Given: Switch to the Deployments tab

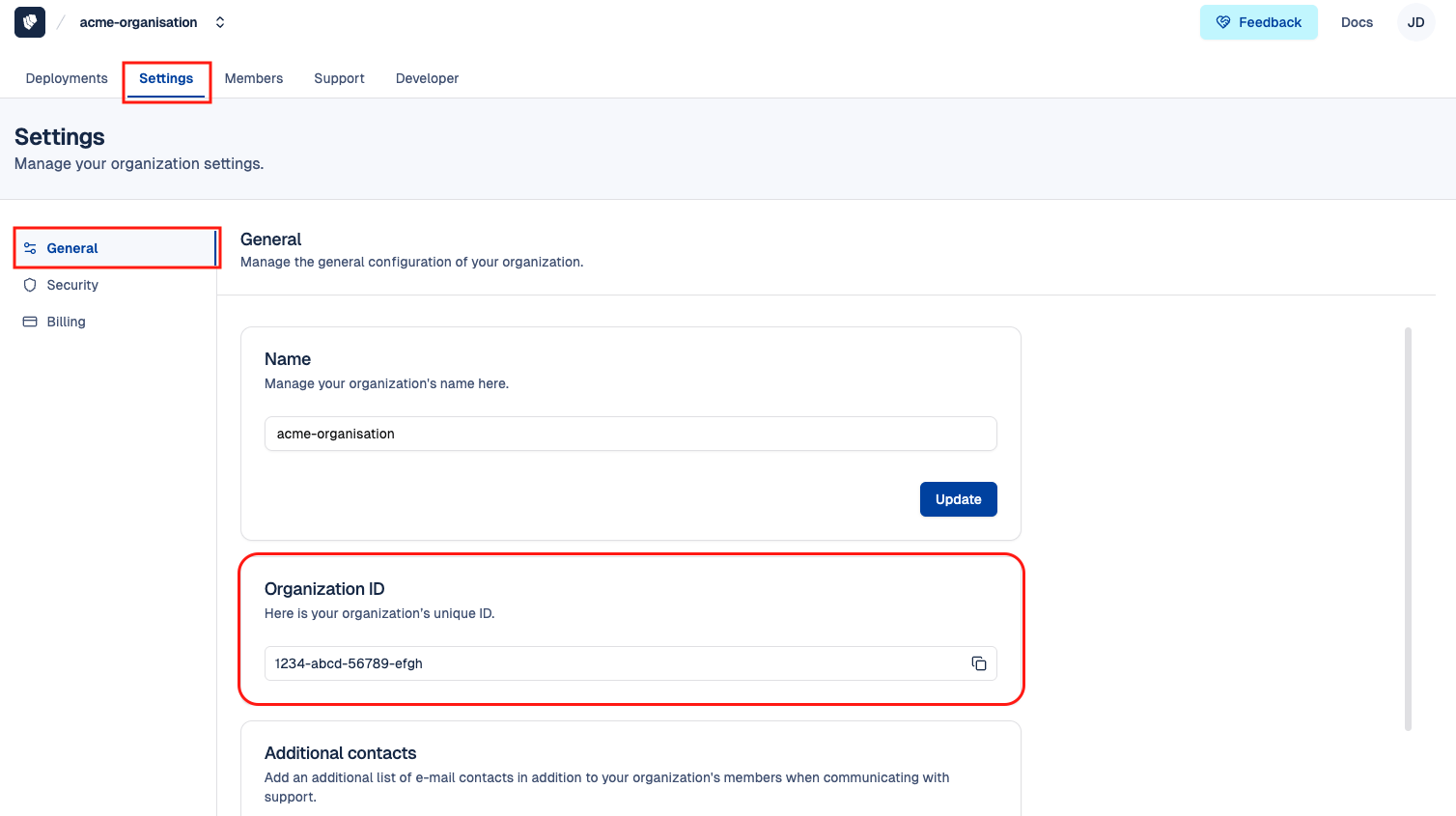Looking at the screenshot, I should coord(67,78).
